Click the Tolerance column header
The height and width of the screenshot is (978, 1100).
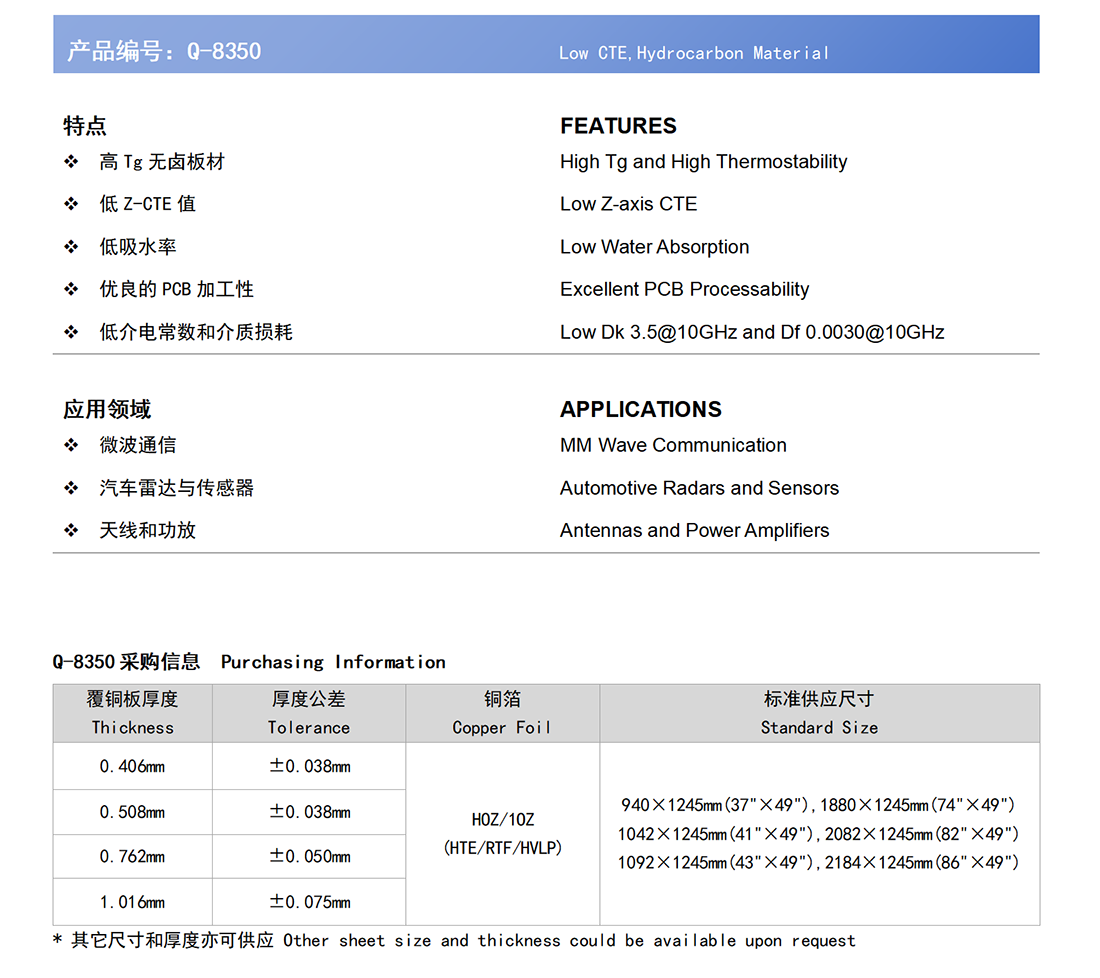click(309, 714)
